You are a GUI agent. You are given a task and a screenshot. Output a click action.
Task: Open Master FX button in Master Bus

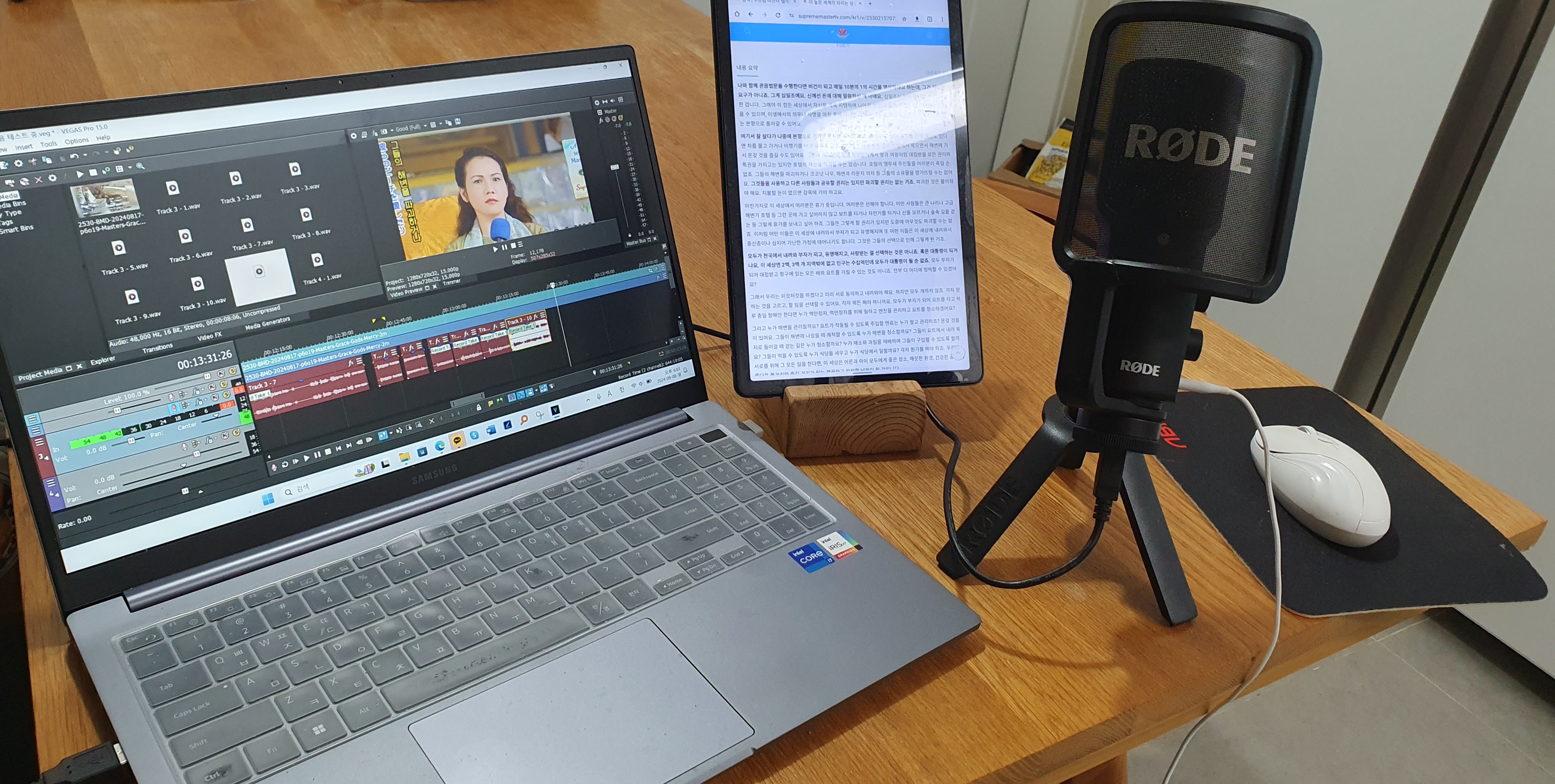601,121
